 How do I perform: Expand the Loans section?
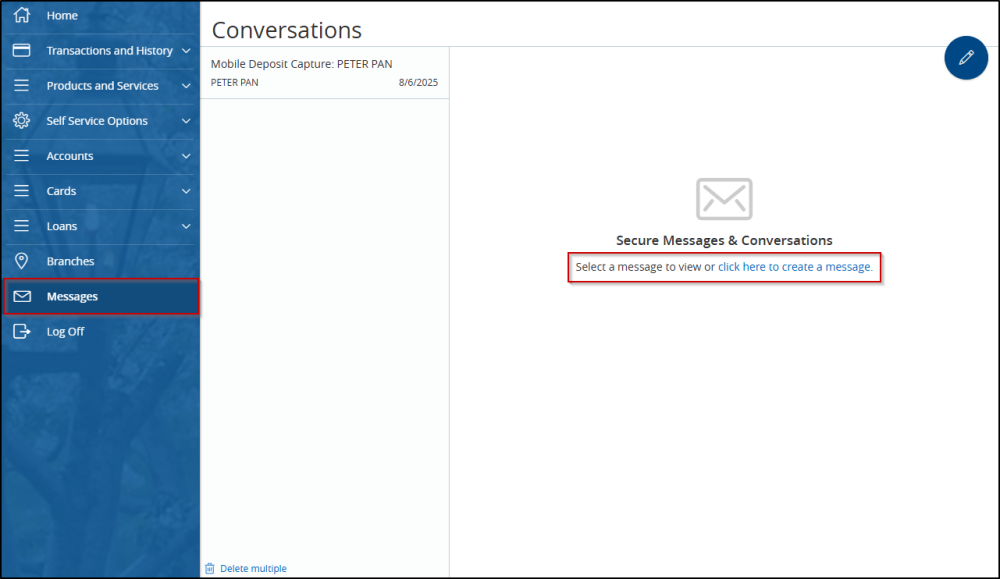(x=186, y=226)
